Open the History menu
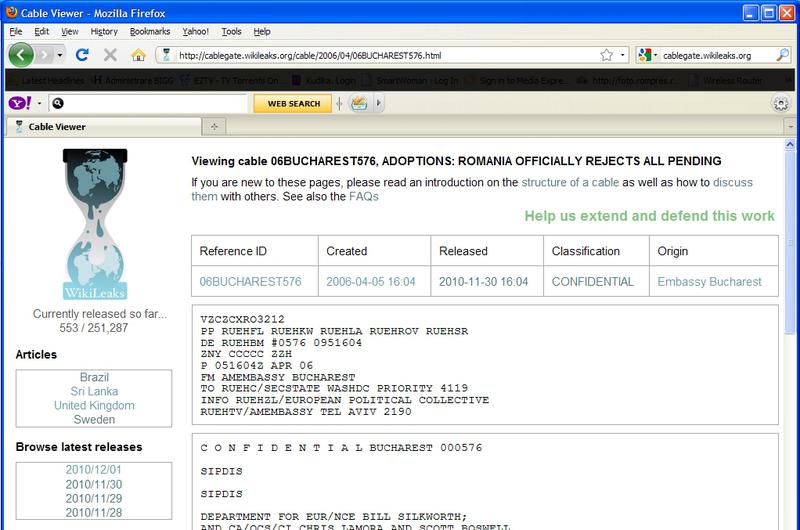This screenshot has width=800, height=530. pos(104,32)
